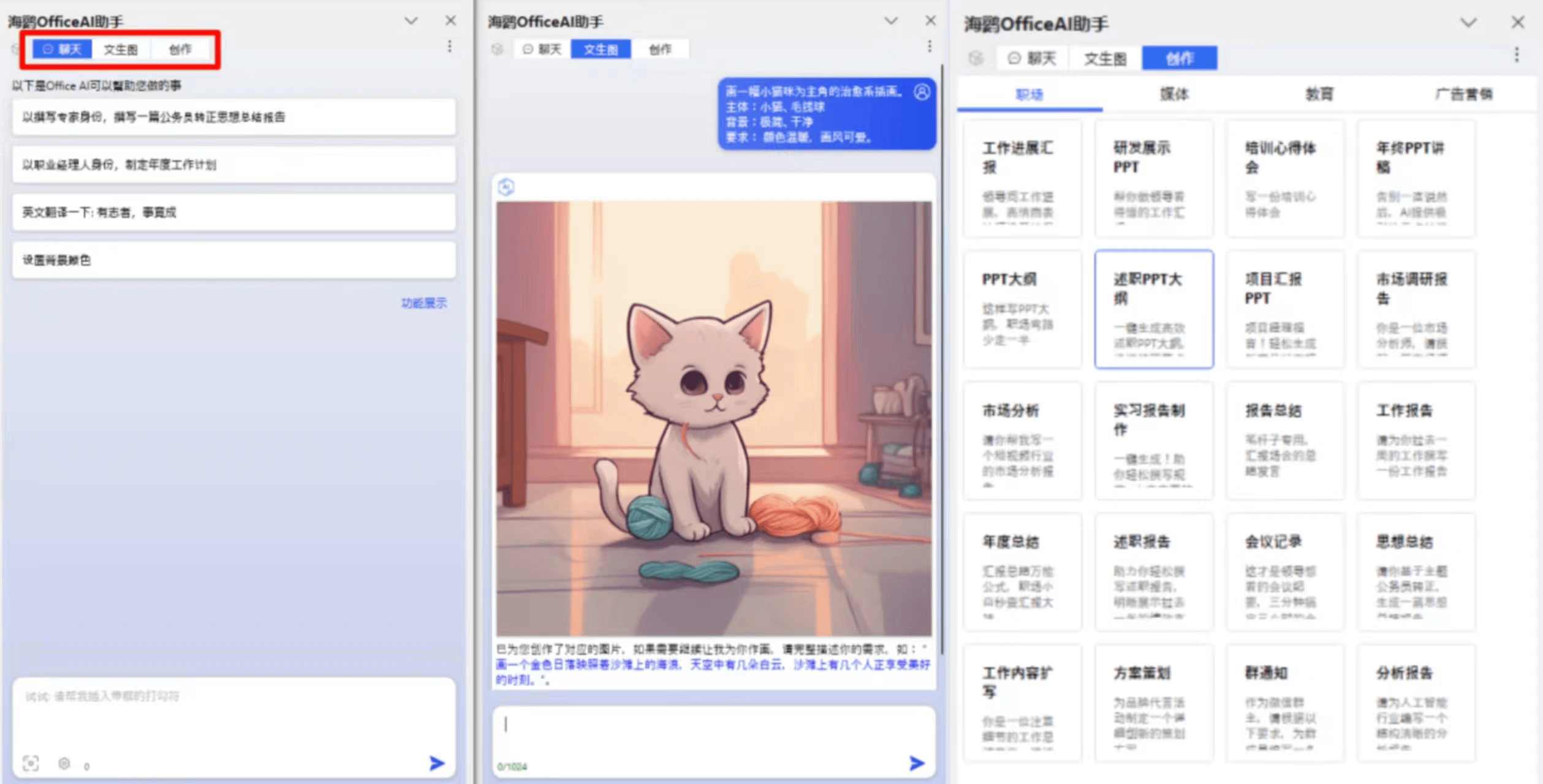The height and width of the screenshot is (784, 1543).
Task: Open 分析报告 template card
Action: (1416, 703)
